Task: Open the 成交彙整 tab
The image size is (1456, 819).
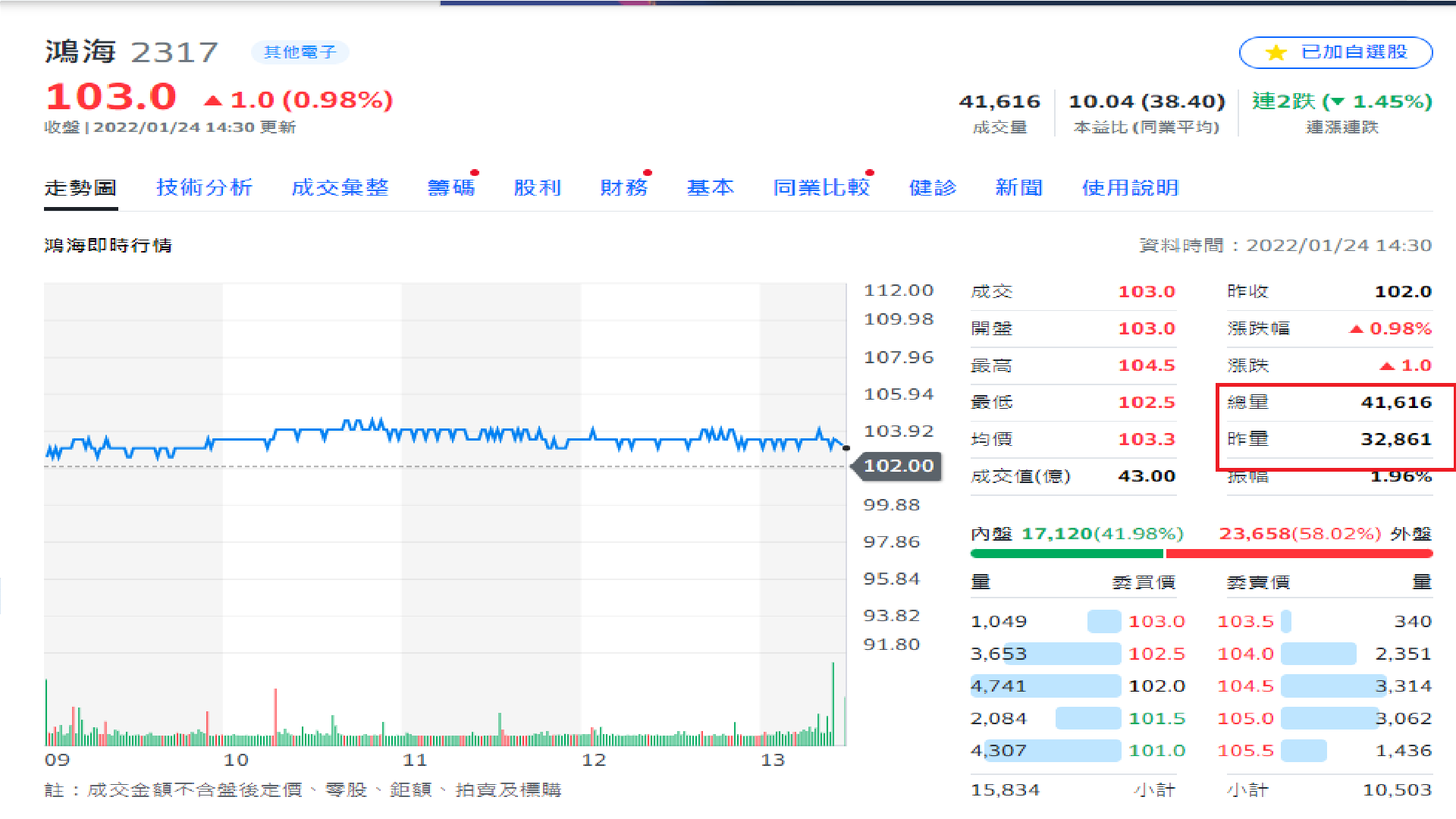Action: 340,187
